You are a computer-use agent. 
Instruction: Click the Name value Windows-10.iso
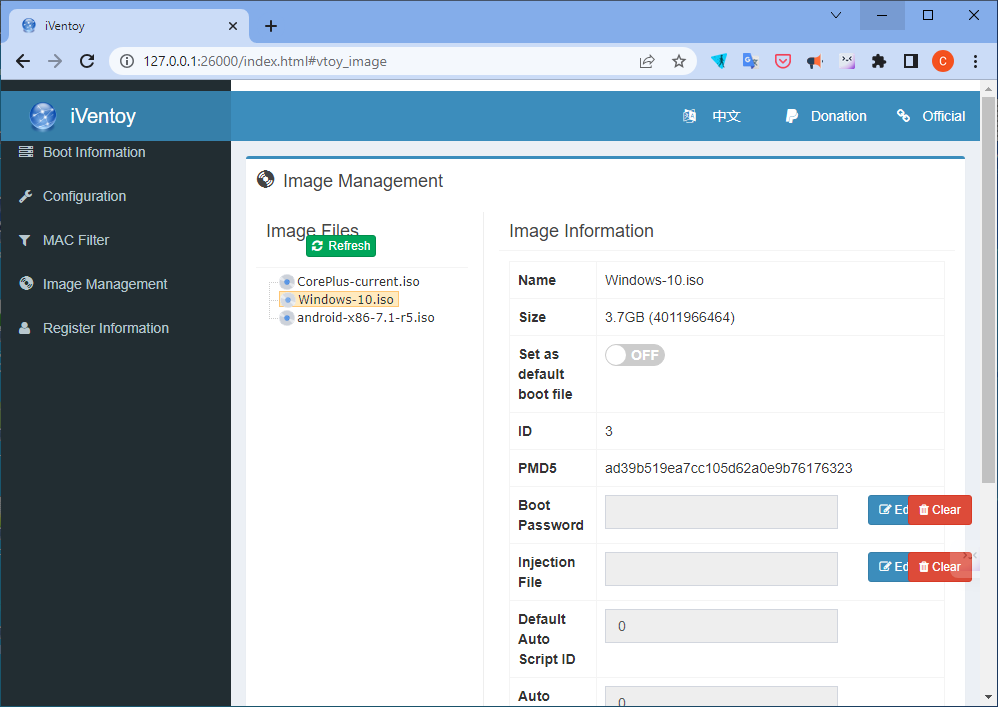(654, 280)
